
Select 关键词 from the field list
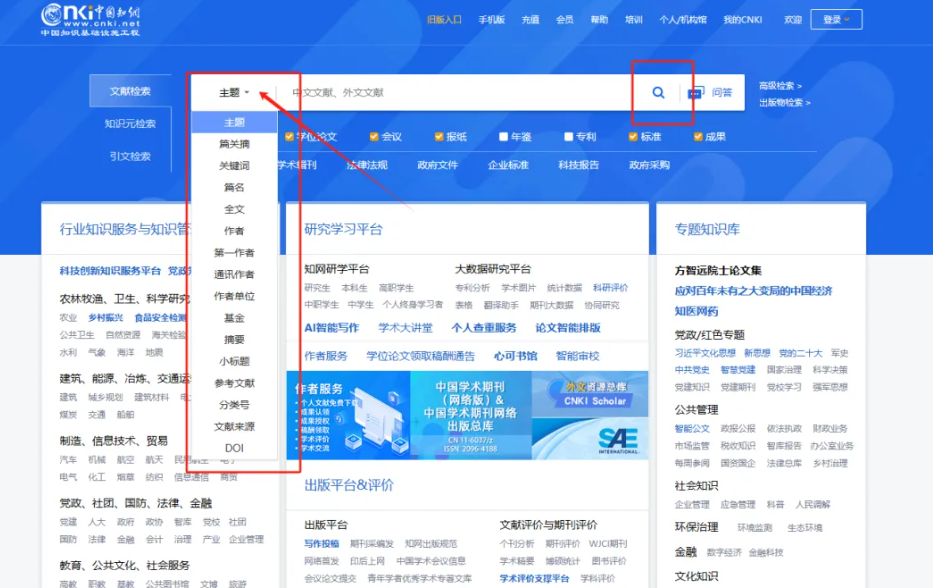234,165
